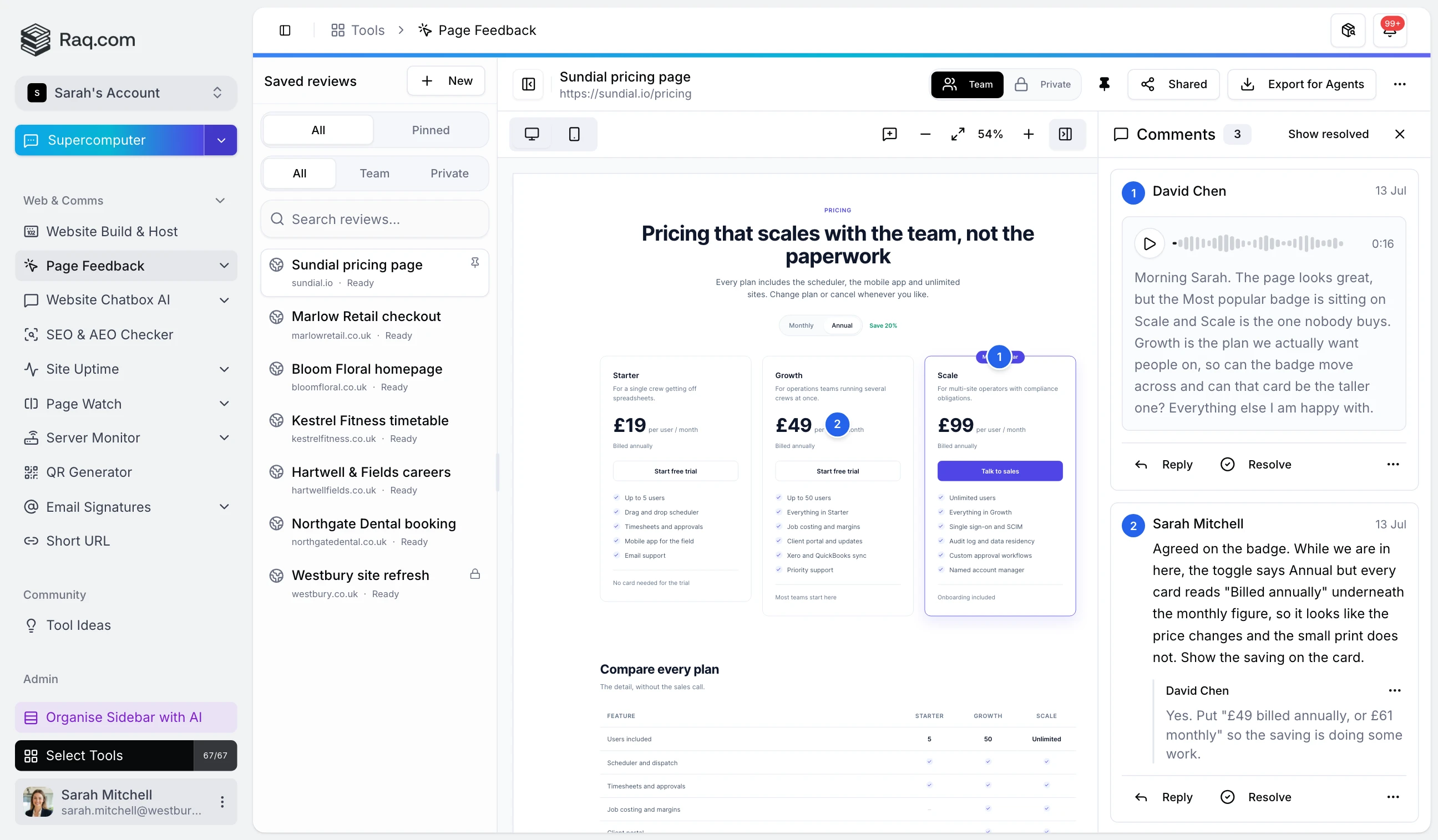Open more options on Sarah Mitchell's comment

tap(1393, 797)
